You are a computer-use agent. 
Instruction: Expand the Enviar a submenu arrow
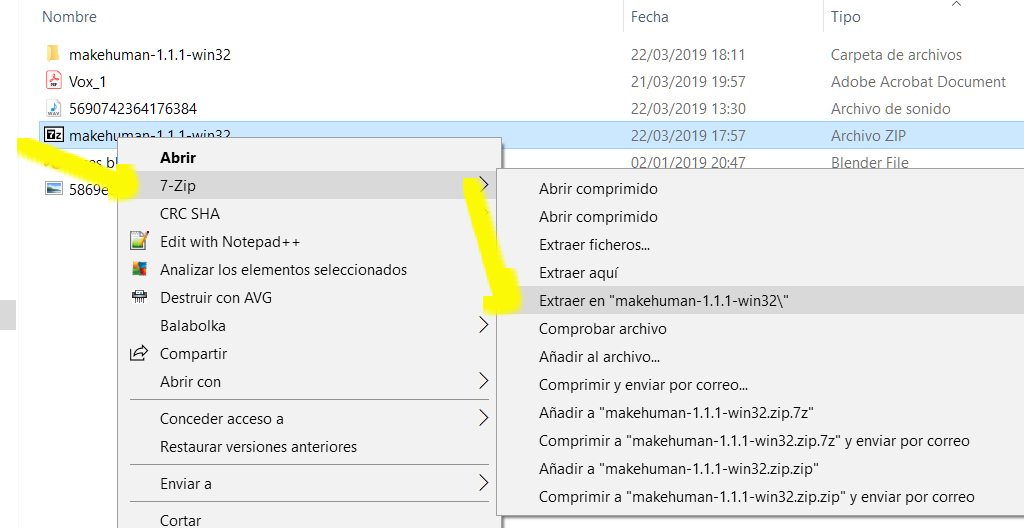(x=484, y=483)
